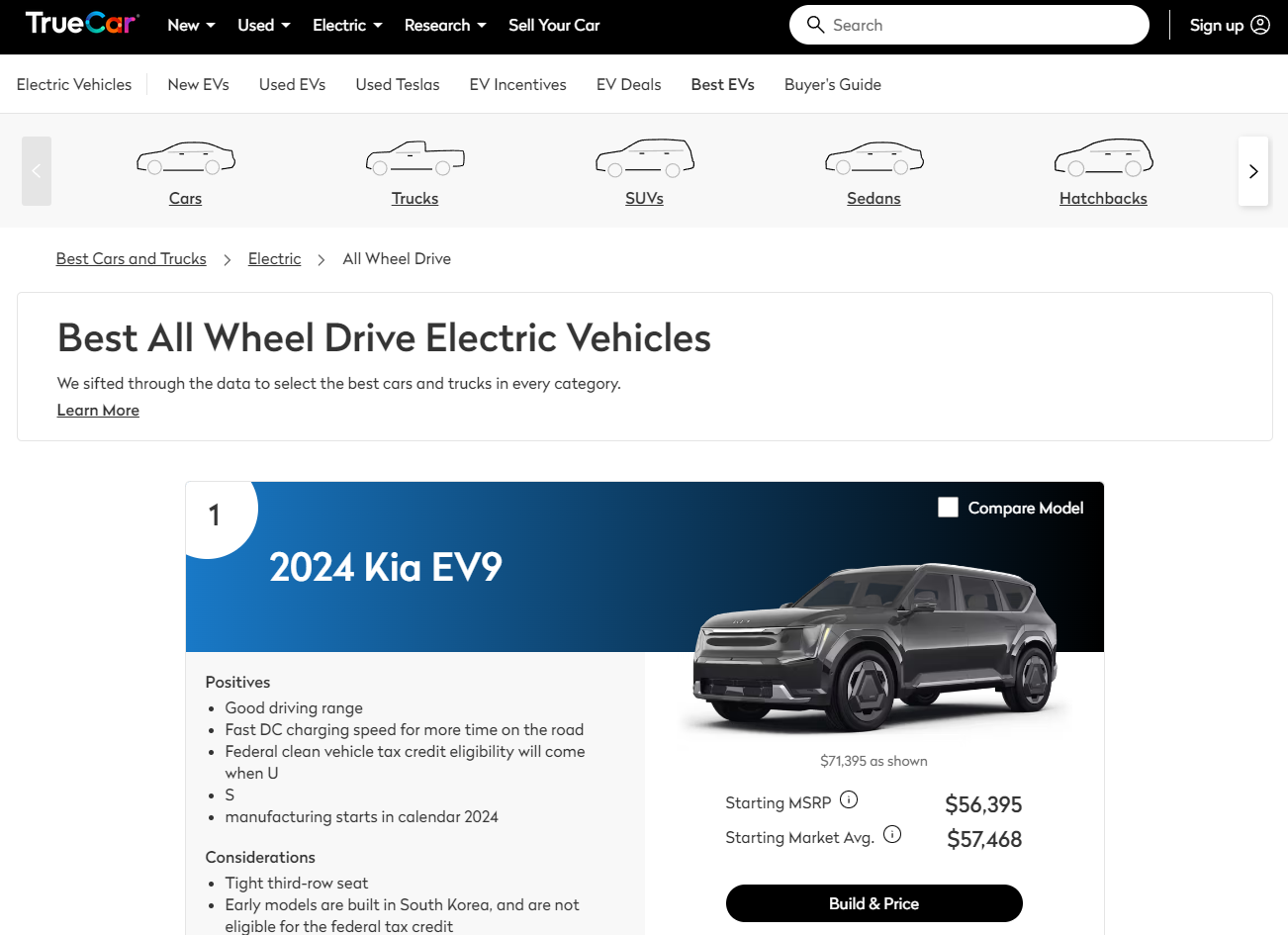Pick the Sedans body style icon
The image size is (1288, 935).
[874, 158]
